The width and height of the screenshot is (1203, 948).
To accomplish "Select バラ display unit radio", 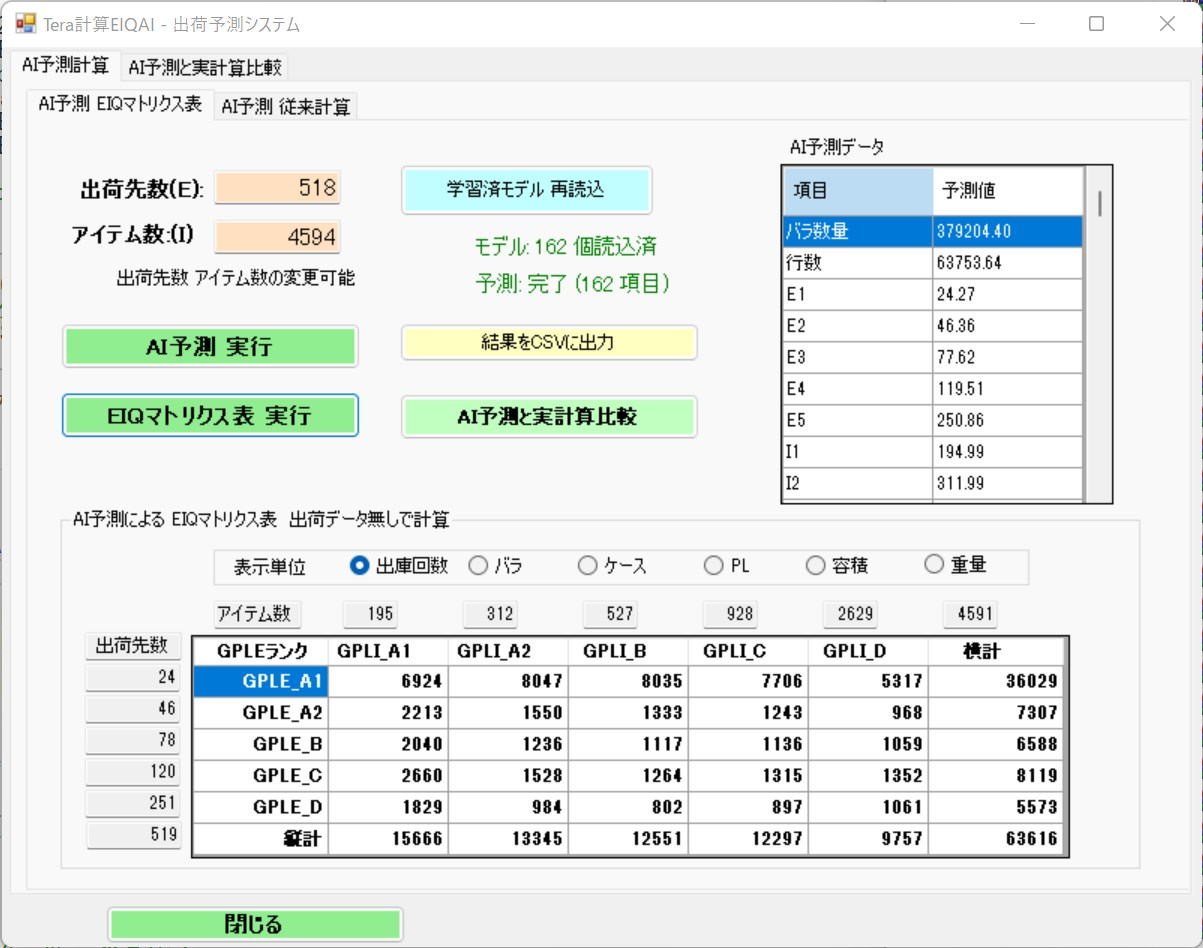I will 496,566.
